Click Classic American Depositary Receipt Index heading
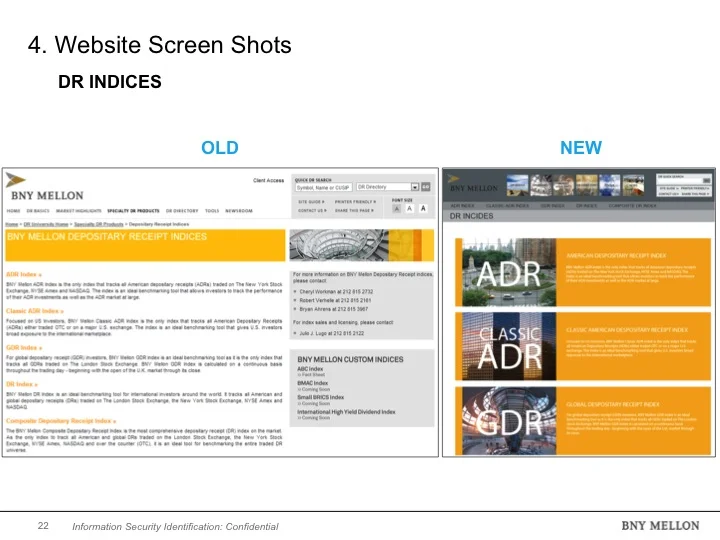The width and height of the screenshot is (720, 540). (627, 330)
